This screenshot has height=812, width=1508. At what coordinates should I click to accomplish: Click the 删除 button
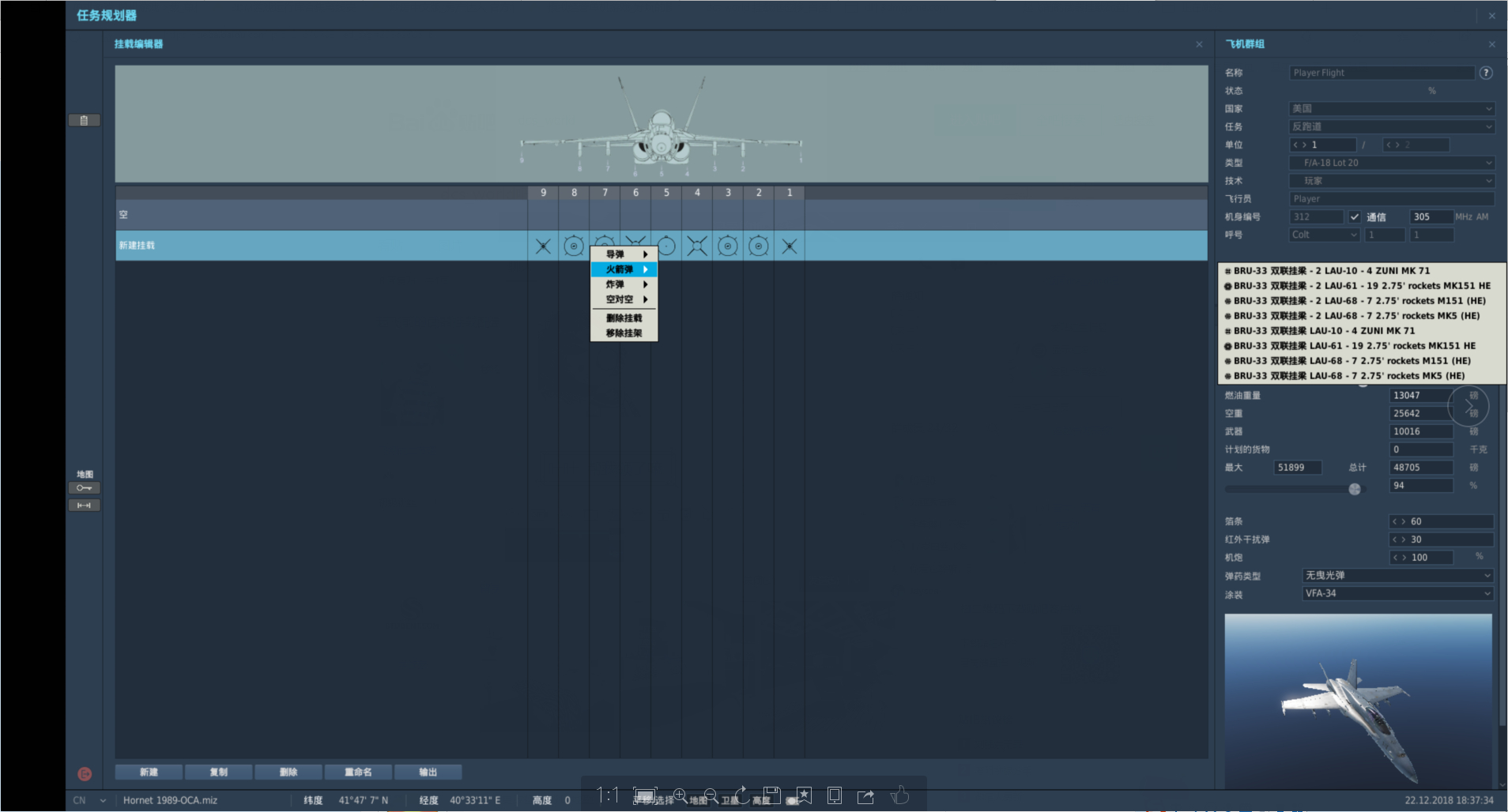288,772
